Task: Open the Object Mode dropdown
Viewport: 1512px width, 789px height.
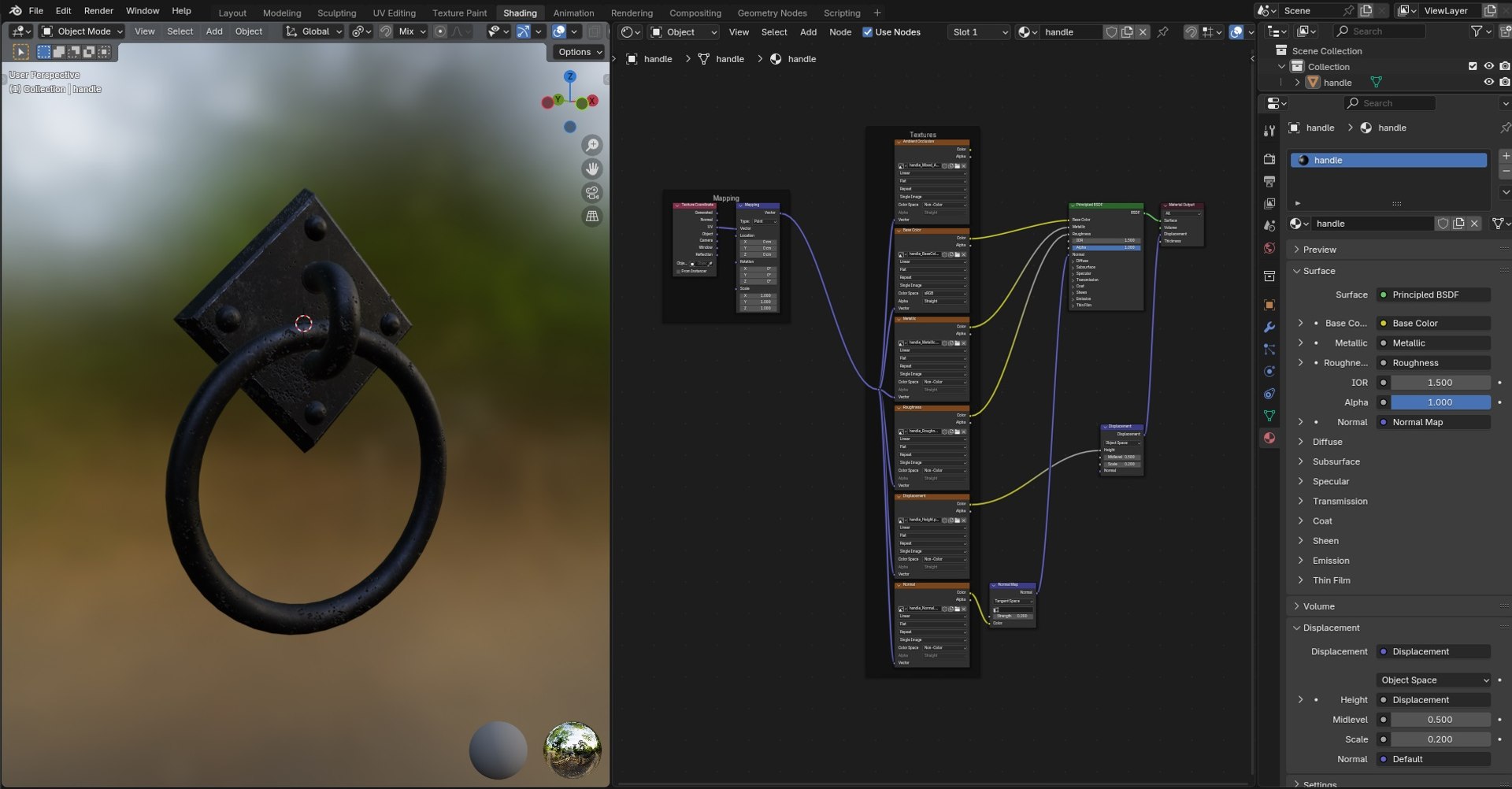Action: [82, 31]
